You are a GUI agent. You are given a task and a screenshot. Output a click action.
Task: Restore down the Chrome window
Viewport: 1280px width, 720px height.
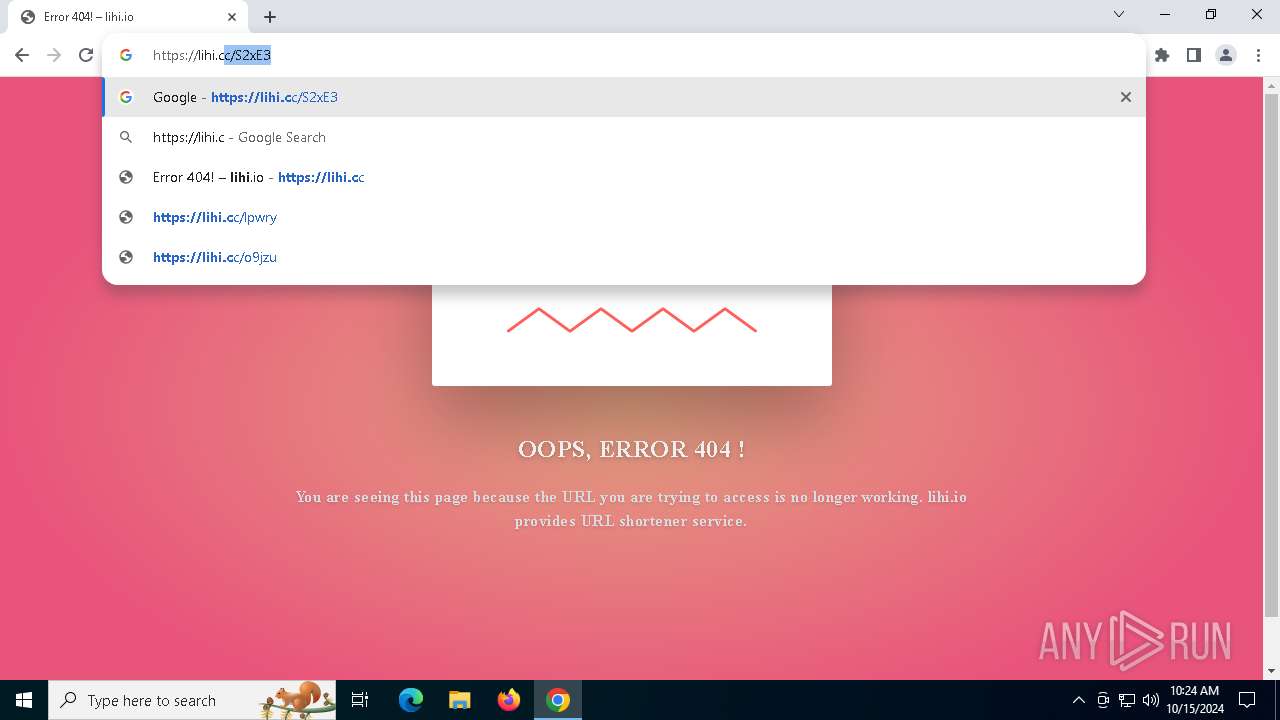tap(1211, 14)
